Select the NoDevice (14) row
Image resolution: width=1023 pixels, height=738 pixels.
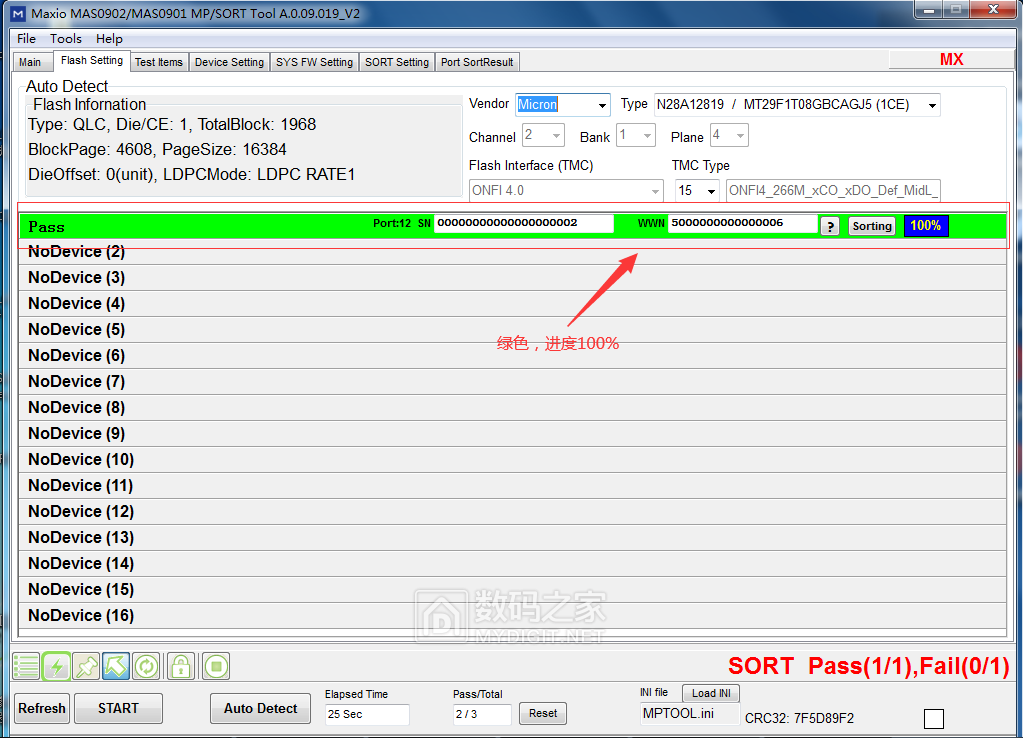[512, 564]
